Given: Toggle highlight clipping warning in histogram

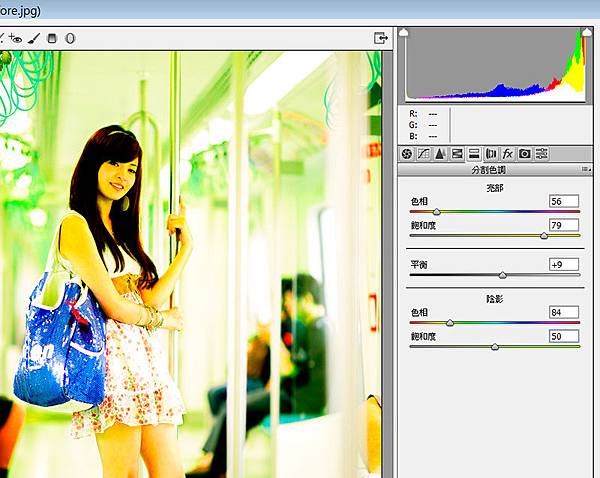Looking at the screenshot, I should point(586,33).
